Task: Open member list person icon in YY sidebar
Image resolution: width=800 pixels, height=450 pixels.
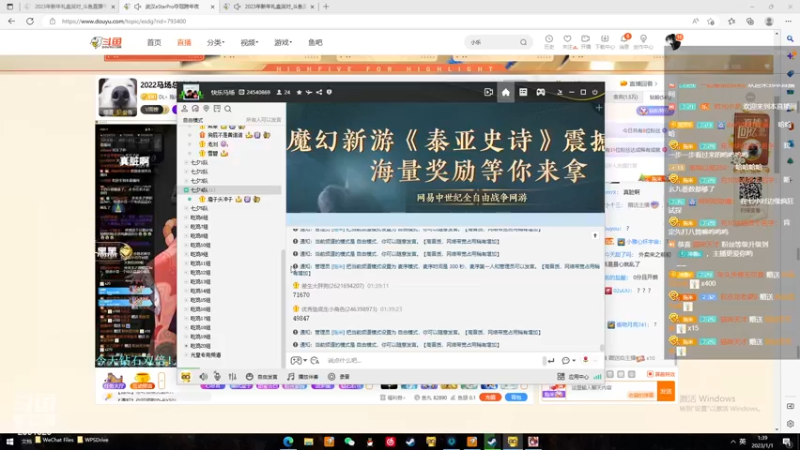Action: [185, 109]
